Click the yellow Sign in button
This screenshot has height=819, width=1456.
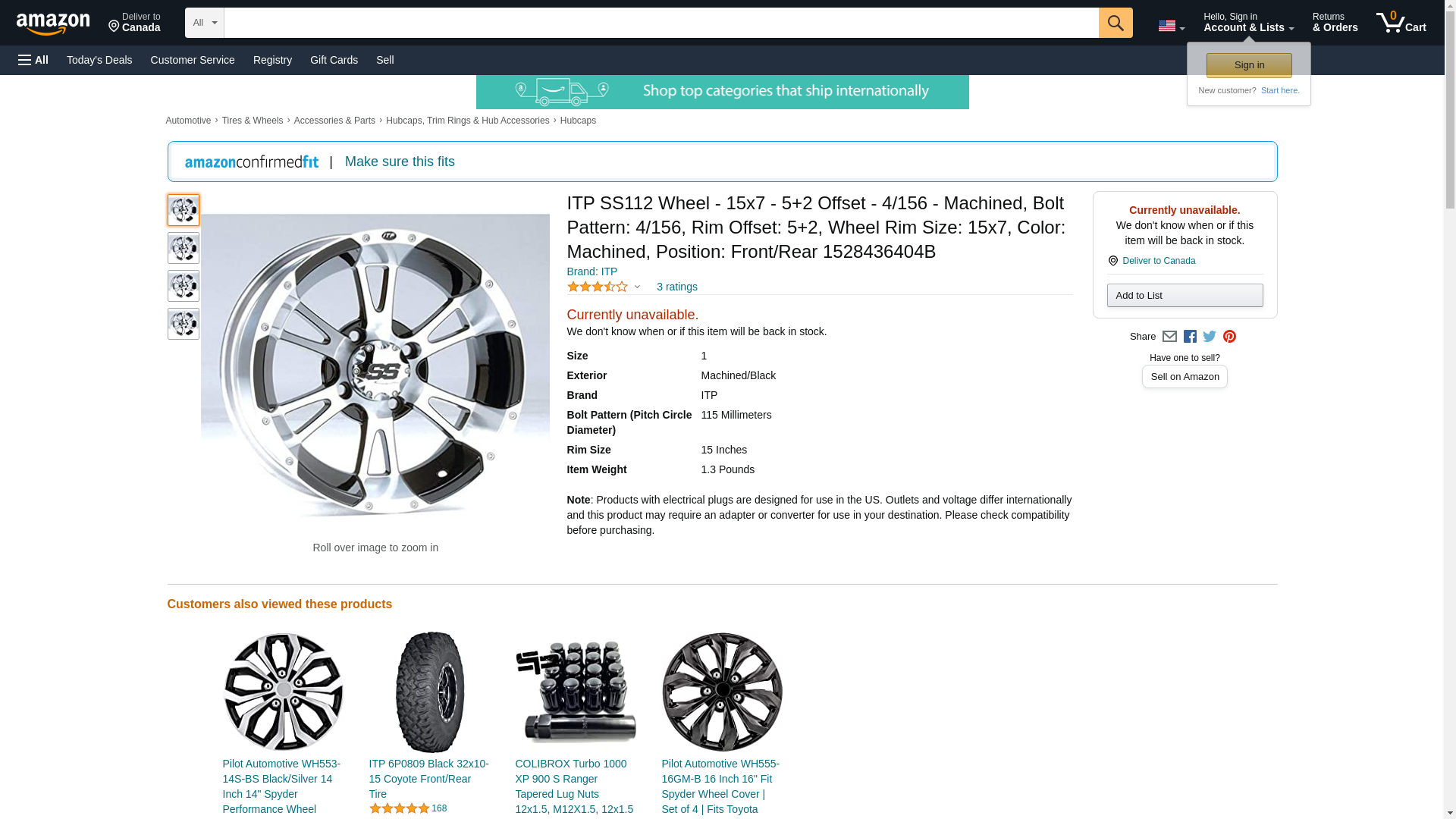click(1249, 65)
